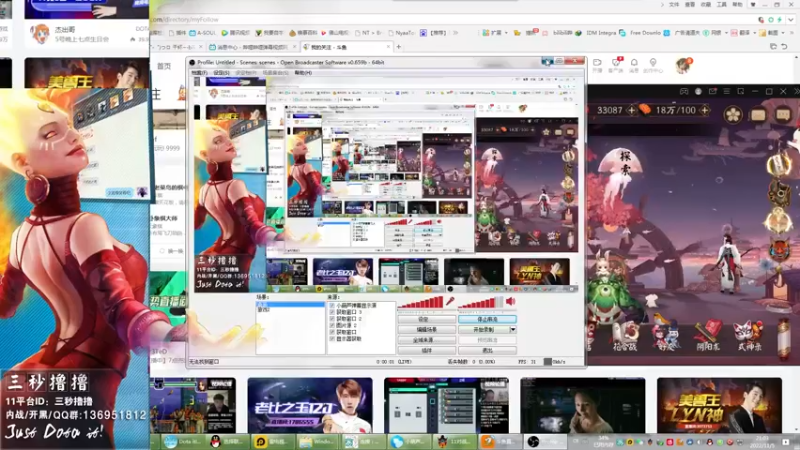The image size is (800, 450).
Task: Toggle checkbox for 图片源 2 source
Action: click(332, 325)
